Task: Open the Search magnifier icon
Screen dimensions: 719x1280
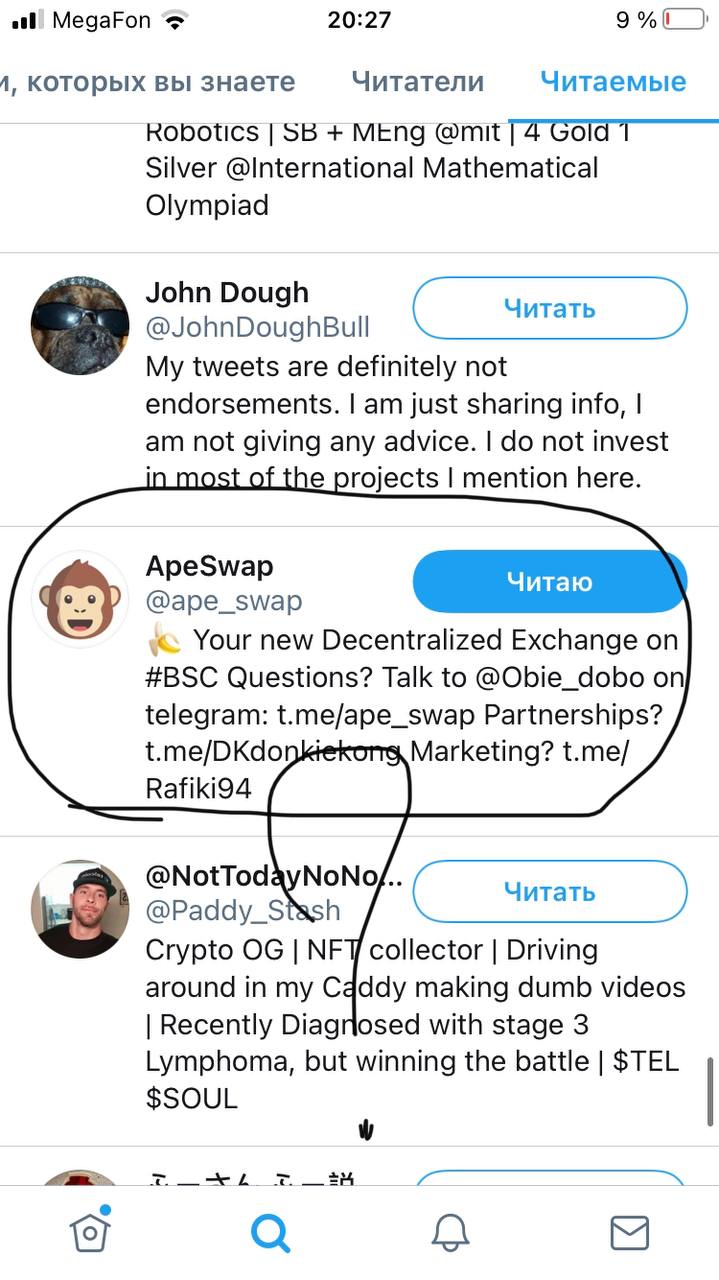Action: click(270, 1232)
